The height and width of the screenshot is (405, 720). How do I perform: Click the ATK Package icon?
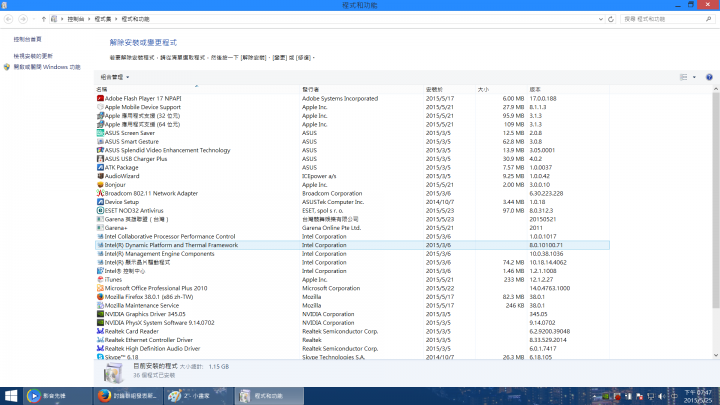[x=100, y=168]
